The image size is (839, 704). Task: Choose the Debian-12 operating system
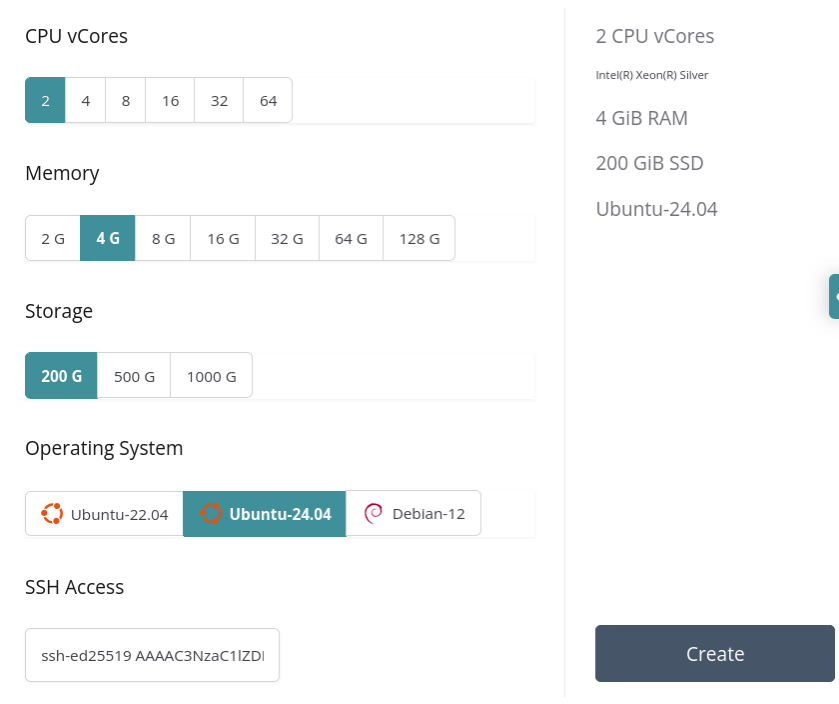point(413,514)
